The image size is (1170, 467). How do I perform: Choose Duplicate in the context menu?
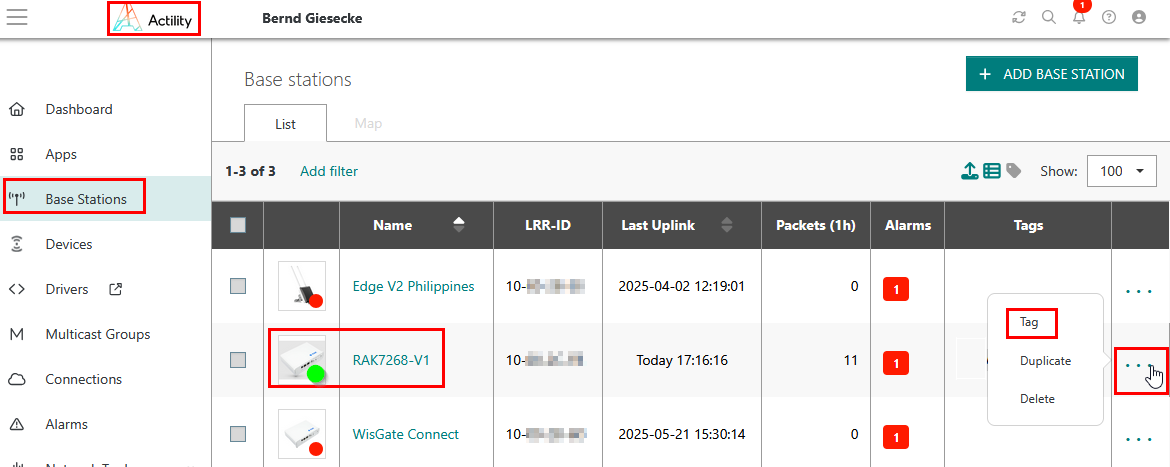(x=1045, y=361)
